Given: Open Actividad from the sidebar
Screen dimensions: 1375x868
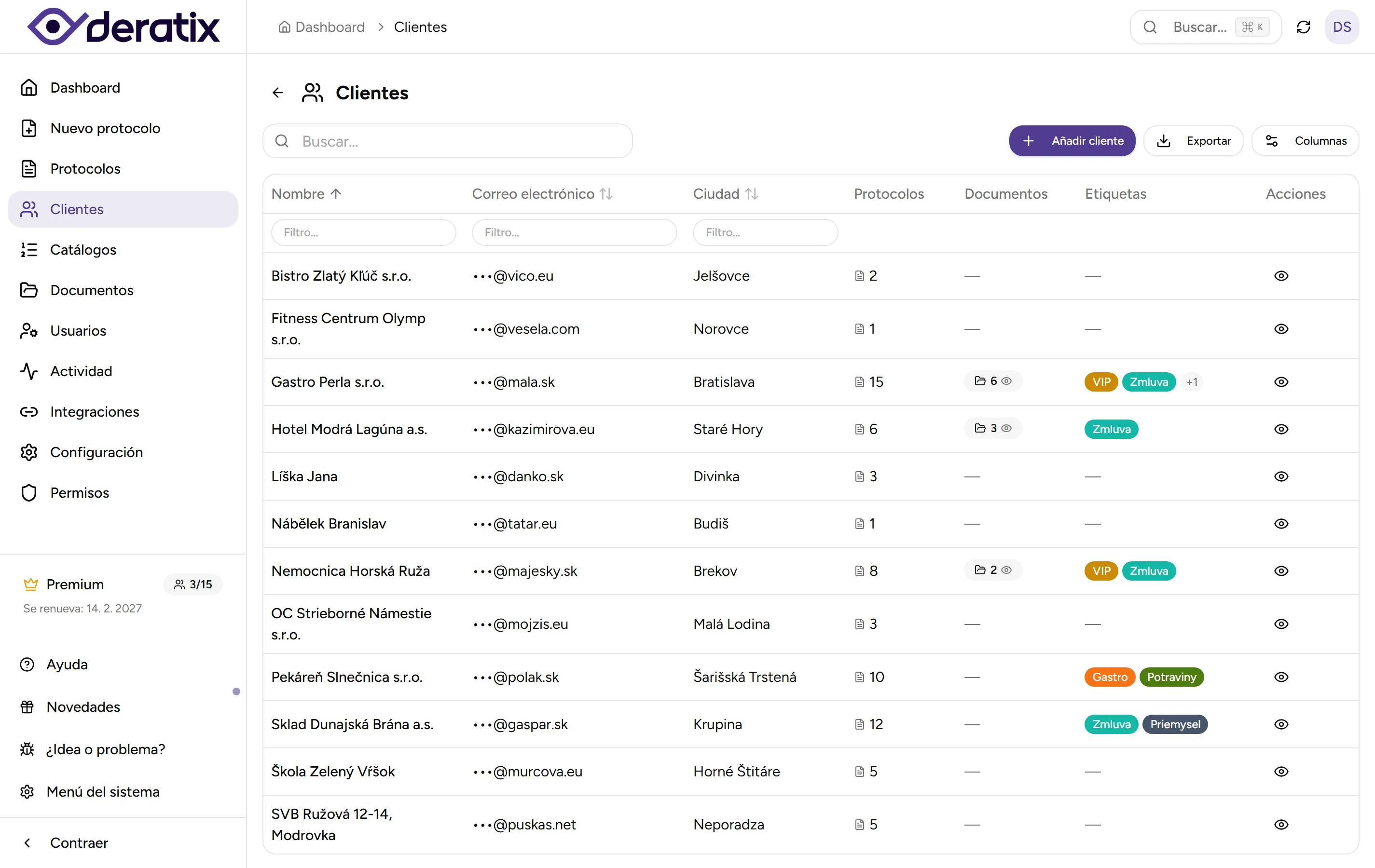Looking at the screenshot, I should (81, 371).
